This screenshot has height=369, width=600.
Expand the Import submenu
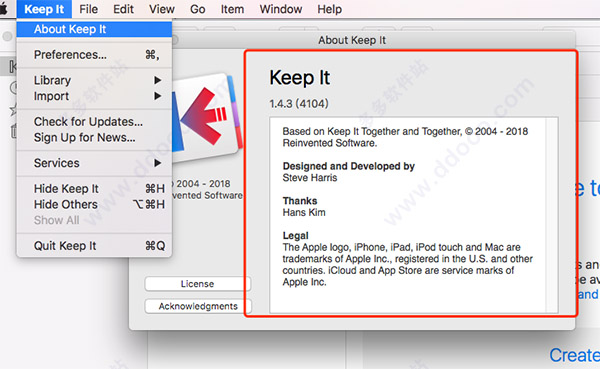click(94, 96)
